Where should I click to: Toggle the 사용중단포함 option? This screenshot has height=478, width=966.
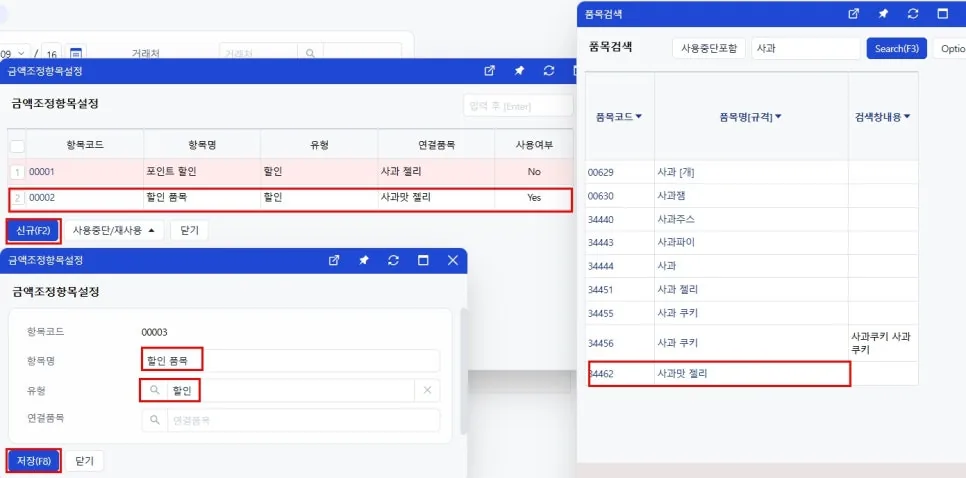pyautogui.click(x=708, y=49)
